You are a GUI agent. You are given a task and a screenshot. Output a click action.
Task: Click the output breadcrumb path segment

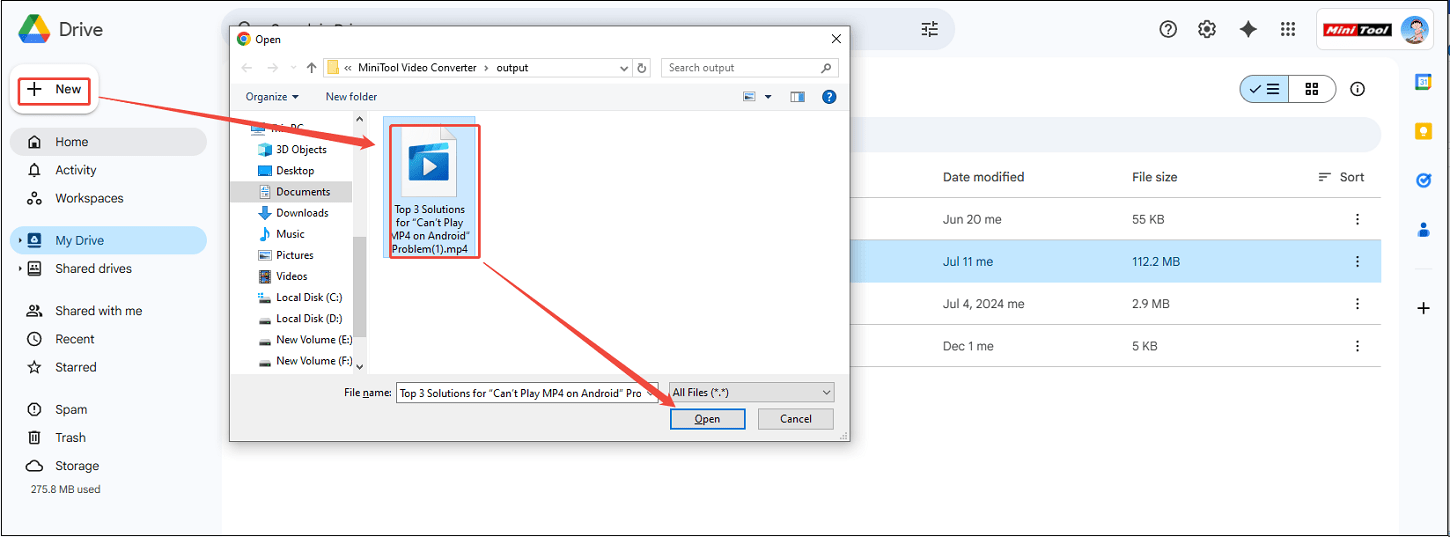(x=512, y=68)
